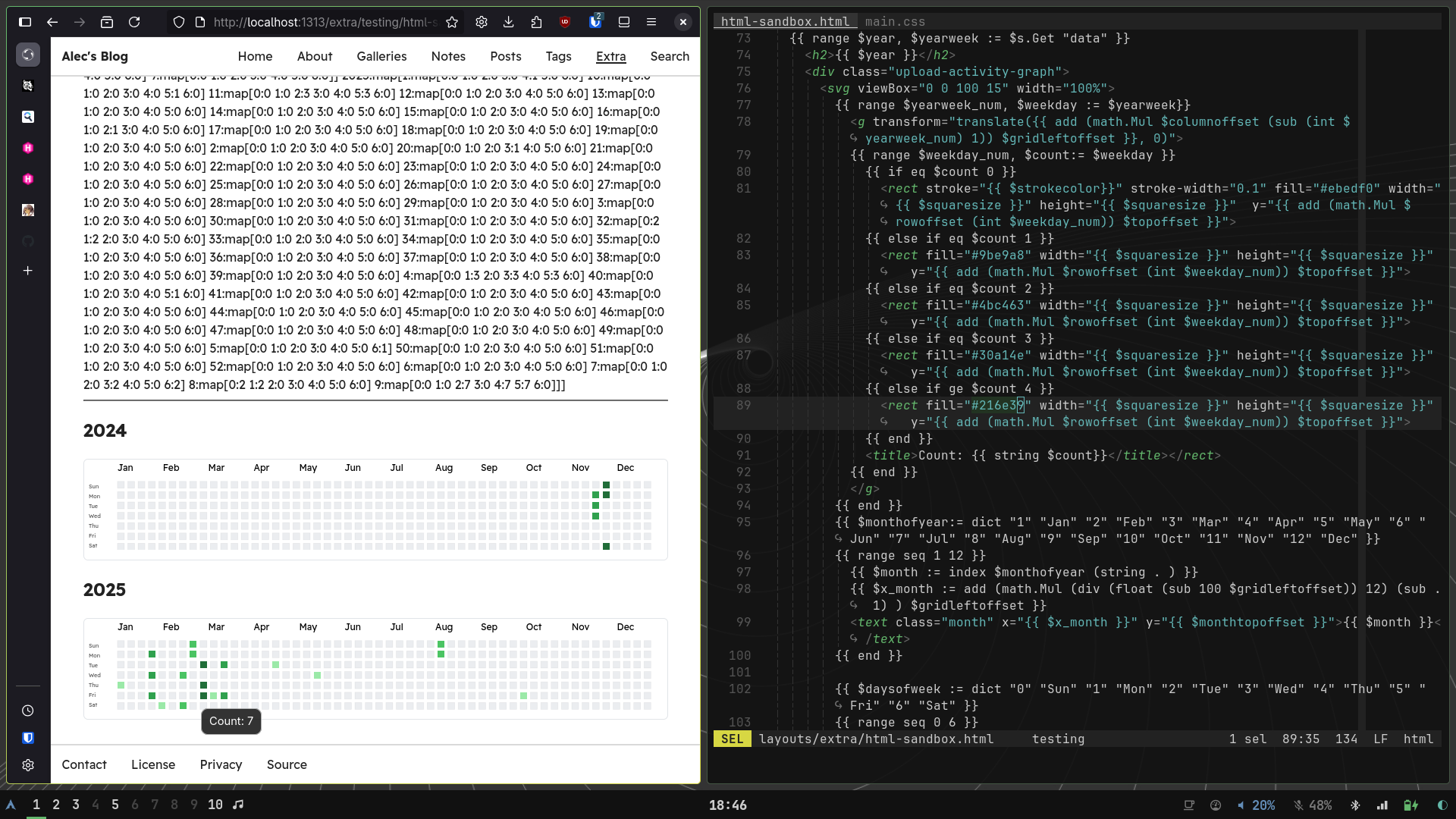Screen dimensions: 1456x819
Task: Open sidebar history clock icon
Action: pyautogui.click(x=28, y=711)
